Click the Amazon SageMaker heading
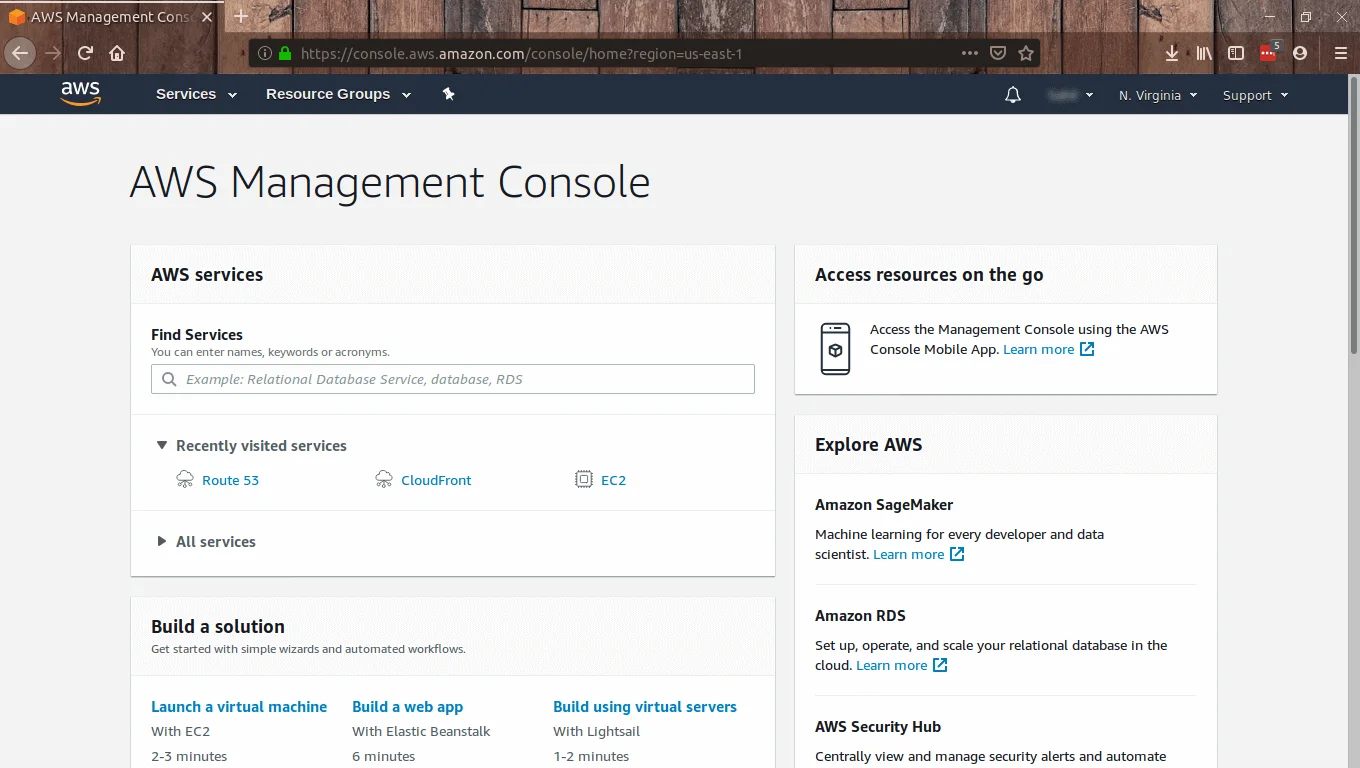This screenshot has width=1360, height=768. tap(884, 505)
